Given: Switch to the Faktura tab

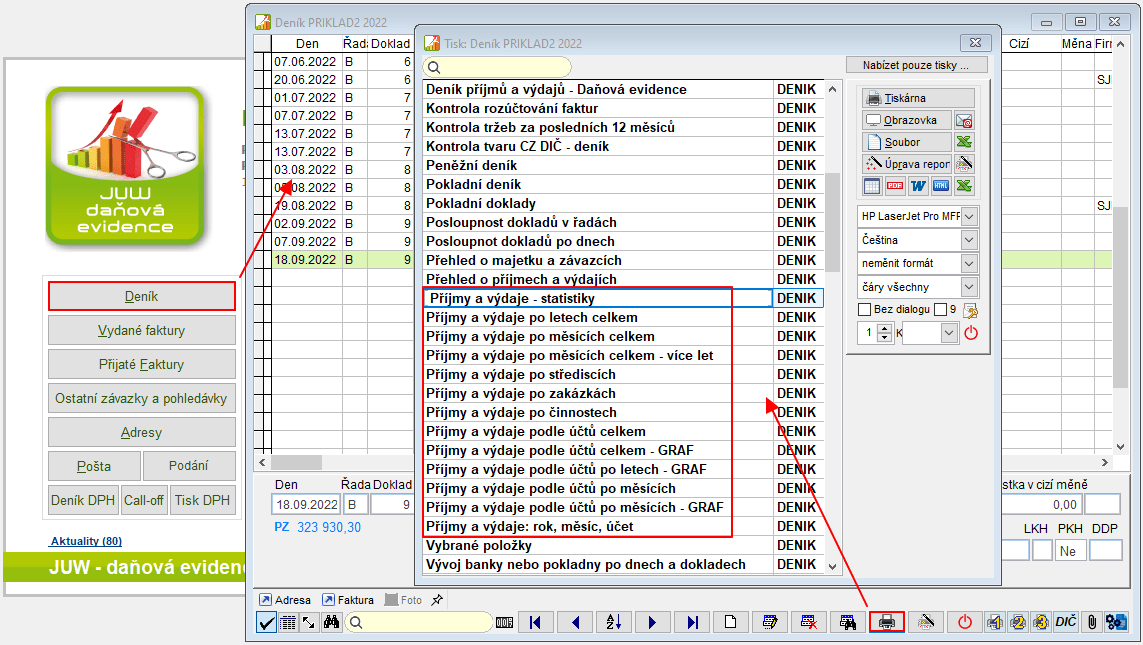Looking at the screenshot, I should click(x=348, y=600).
